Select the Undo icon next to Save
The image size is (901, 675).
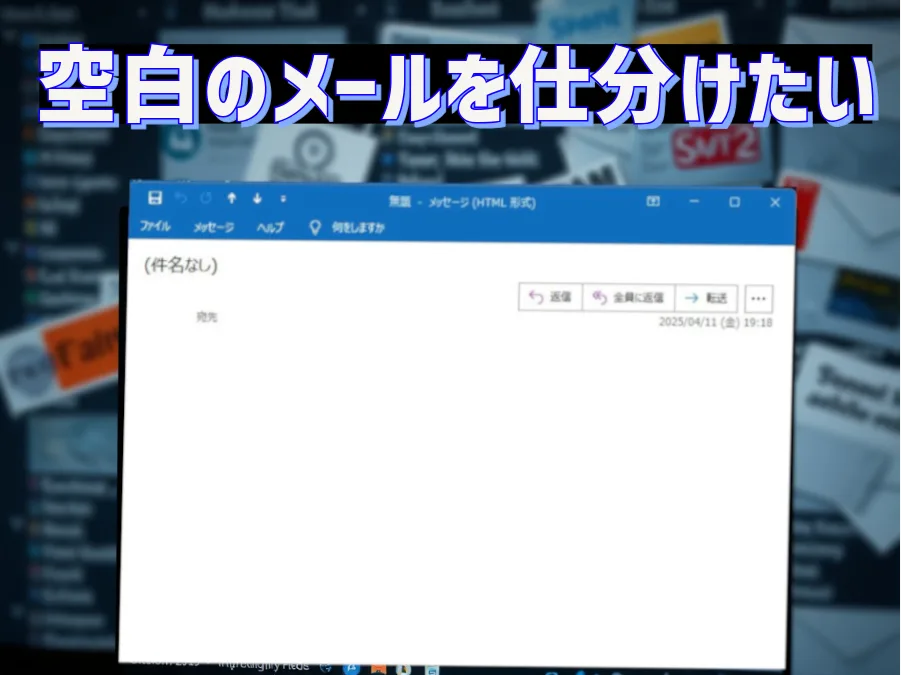[179, 199]
